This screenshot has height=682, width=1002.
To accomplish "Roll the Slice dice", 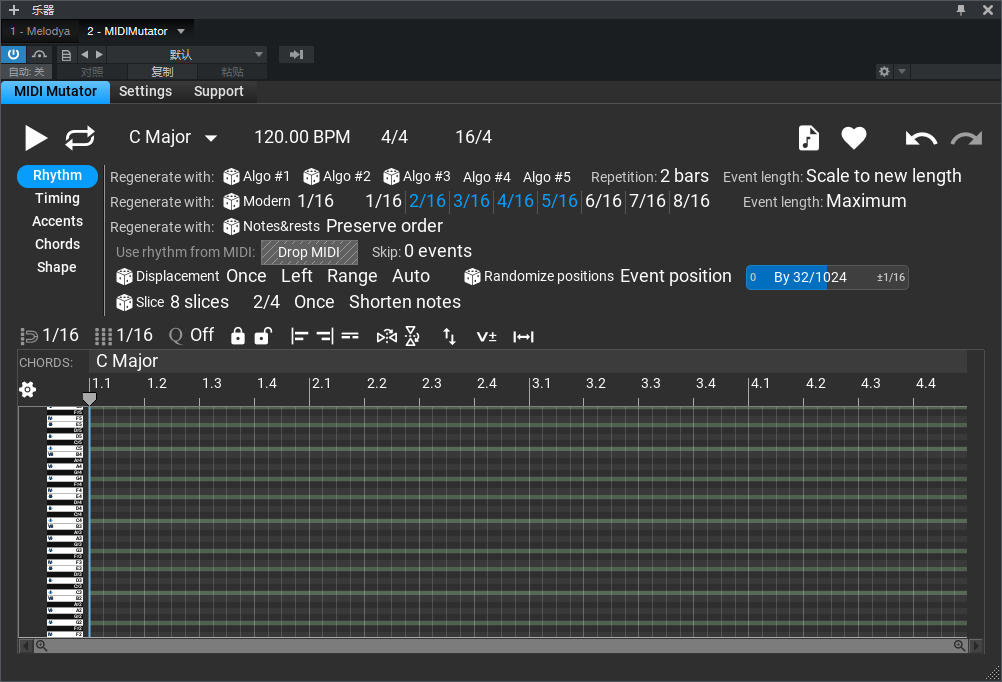I will (124, 302).
